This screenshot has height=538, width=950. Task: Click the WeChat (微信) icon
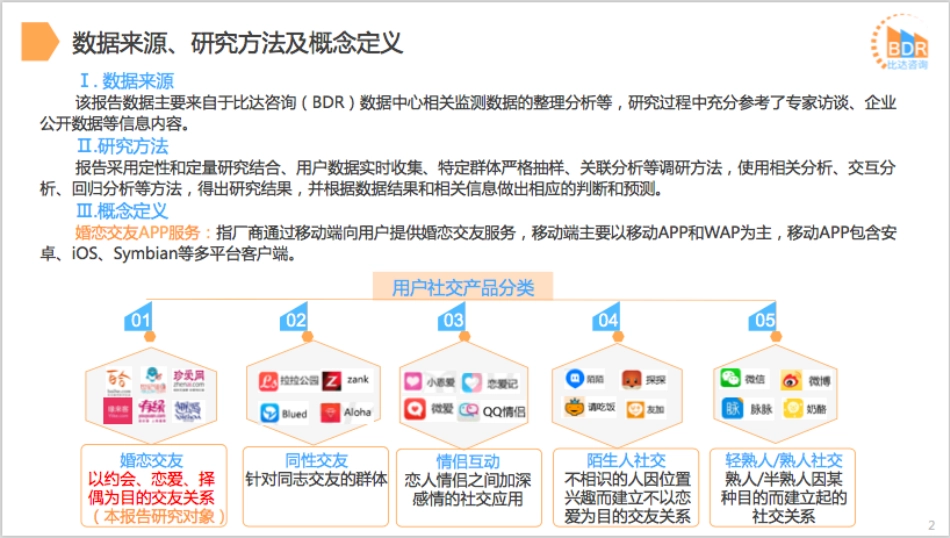click(730, 378)
